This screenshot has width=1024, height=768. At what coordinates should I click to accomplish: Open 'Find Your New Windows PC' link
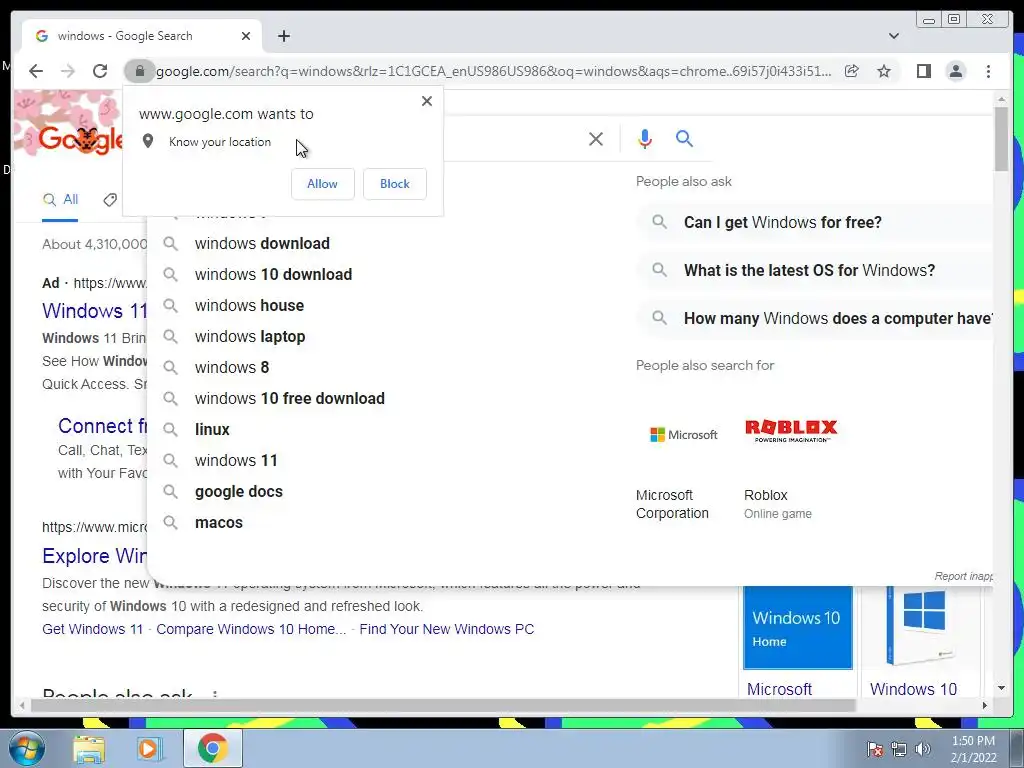point(447,630)
